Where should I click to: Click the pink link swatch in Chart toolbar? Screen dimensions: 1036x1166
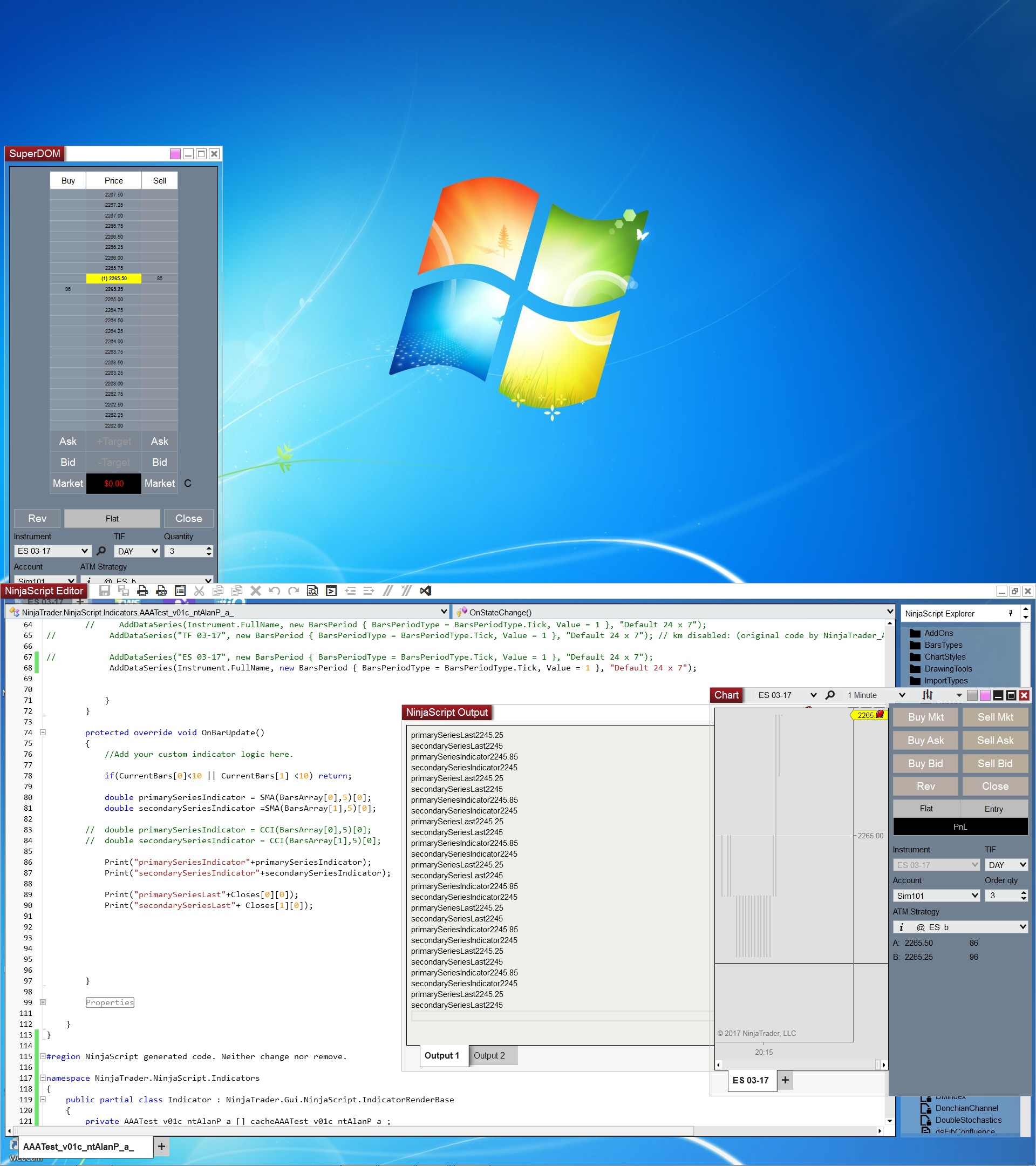tap(985, 695)
